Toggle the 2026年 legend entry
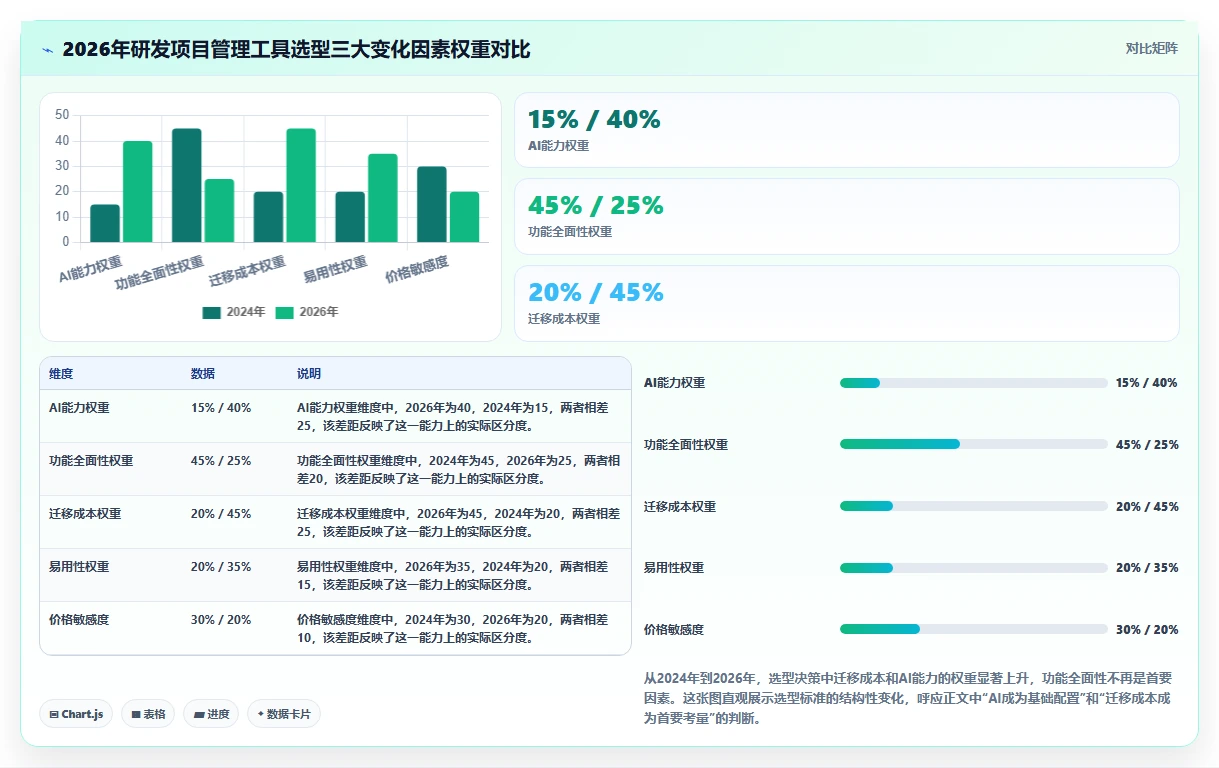Screen dimensions: 1219x768 coord(307,312)
